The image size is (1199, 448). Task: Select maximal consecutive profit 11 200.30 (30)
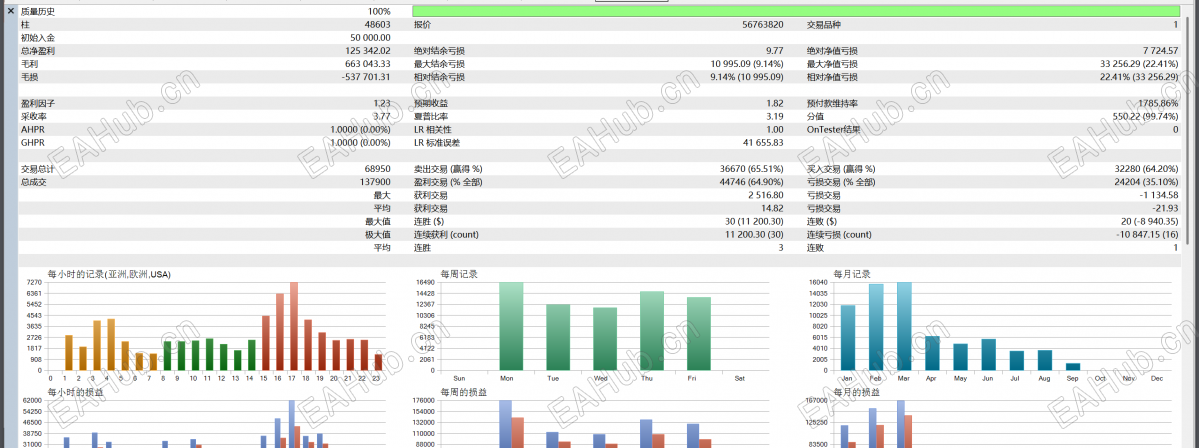coord(754,235)
